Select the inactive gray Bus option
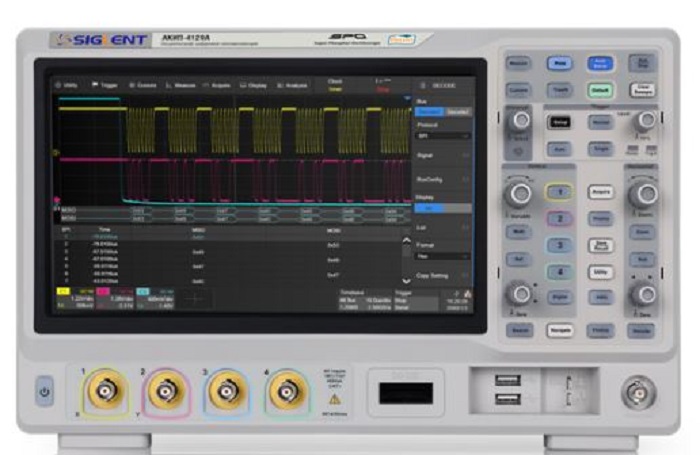The width and height of the screenshot is (700, 455). [458, 112]
